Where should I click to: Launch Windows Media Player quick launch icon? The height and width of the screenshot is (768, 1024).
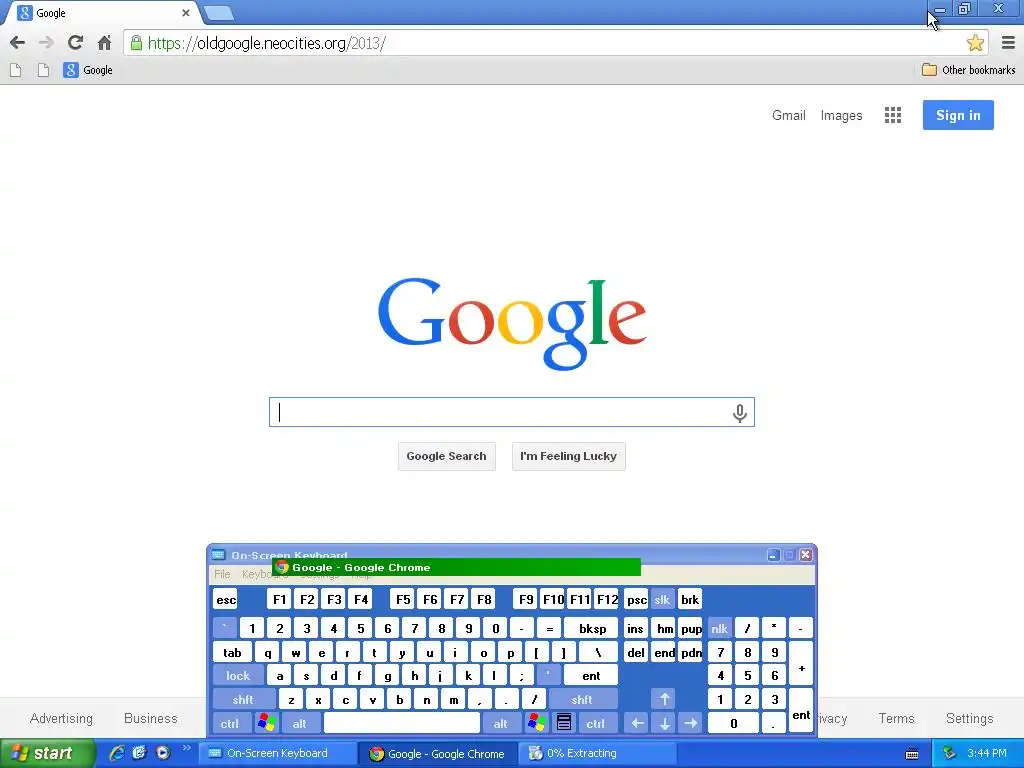coord(163,753)
